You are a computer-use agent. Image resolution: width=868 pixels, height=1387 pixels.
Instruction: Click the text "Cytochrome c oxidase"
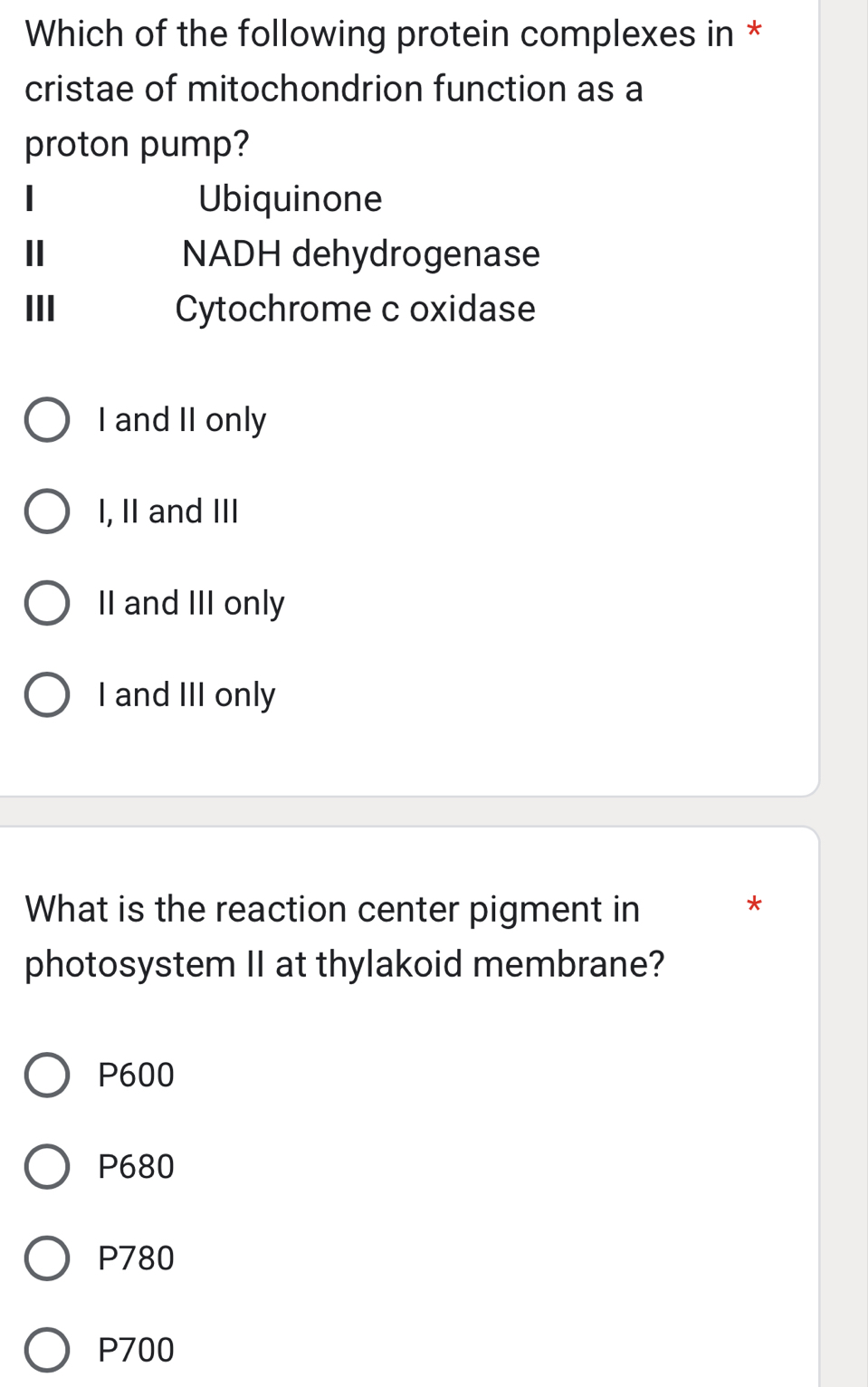click(355, 311)
